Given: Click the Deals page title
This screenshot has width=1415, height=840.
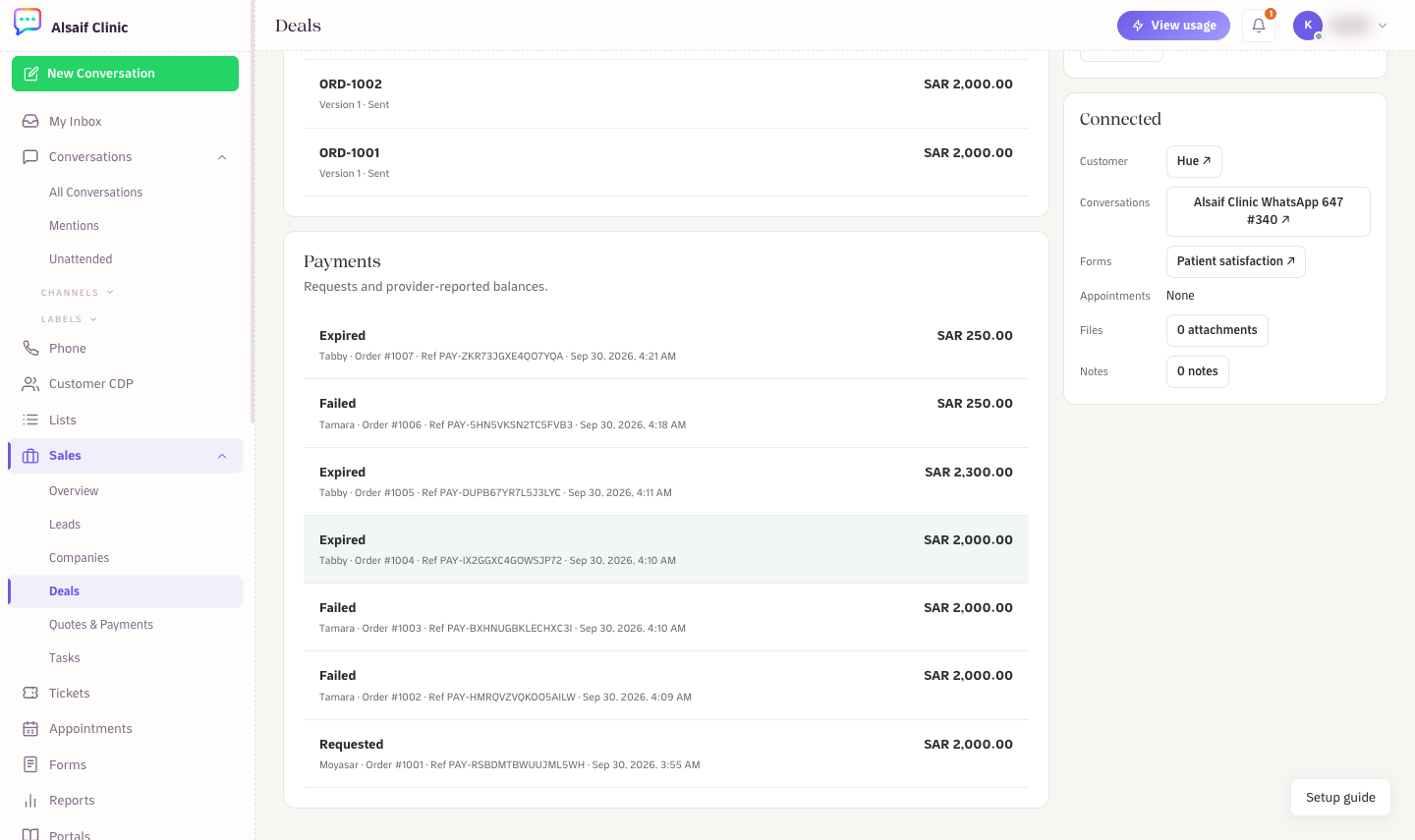Looking at the screenshot, I should coord(298,26).
